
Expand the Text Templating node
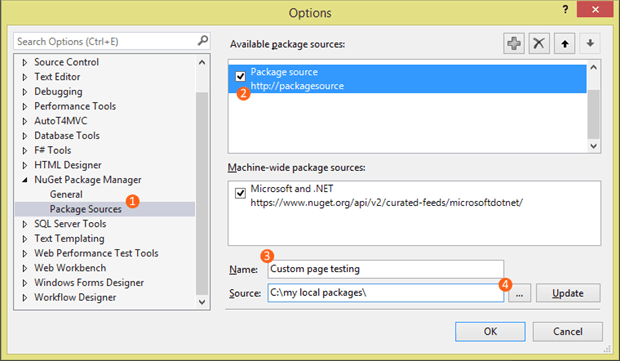25,239
